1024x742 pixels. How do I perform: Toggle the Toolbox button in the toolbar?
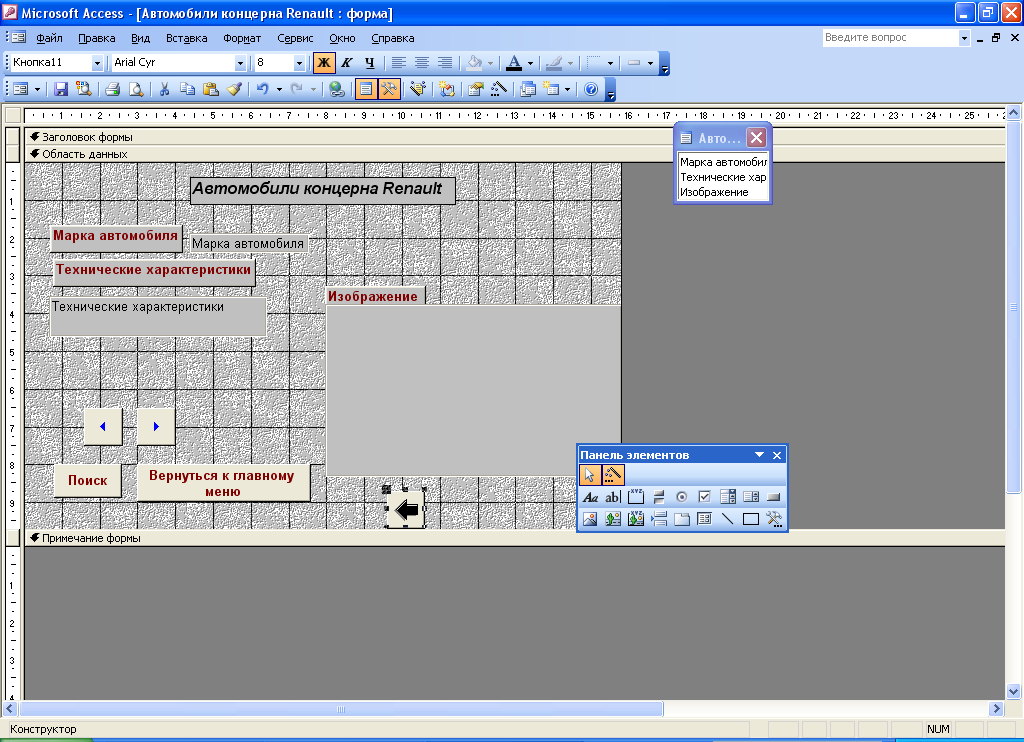coord(389,89)
